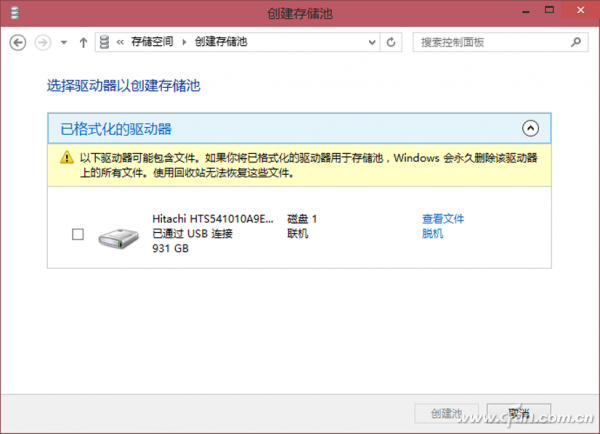Click the Forward navigation arrow
This screenshot has height=434, width=600.
coord(43,42)
